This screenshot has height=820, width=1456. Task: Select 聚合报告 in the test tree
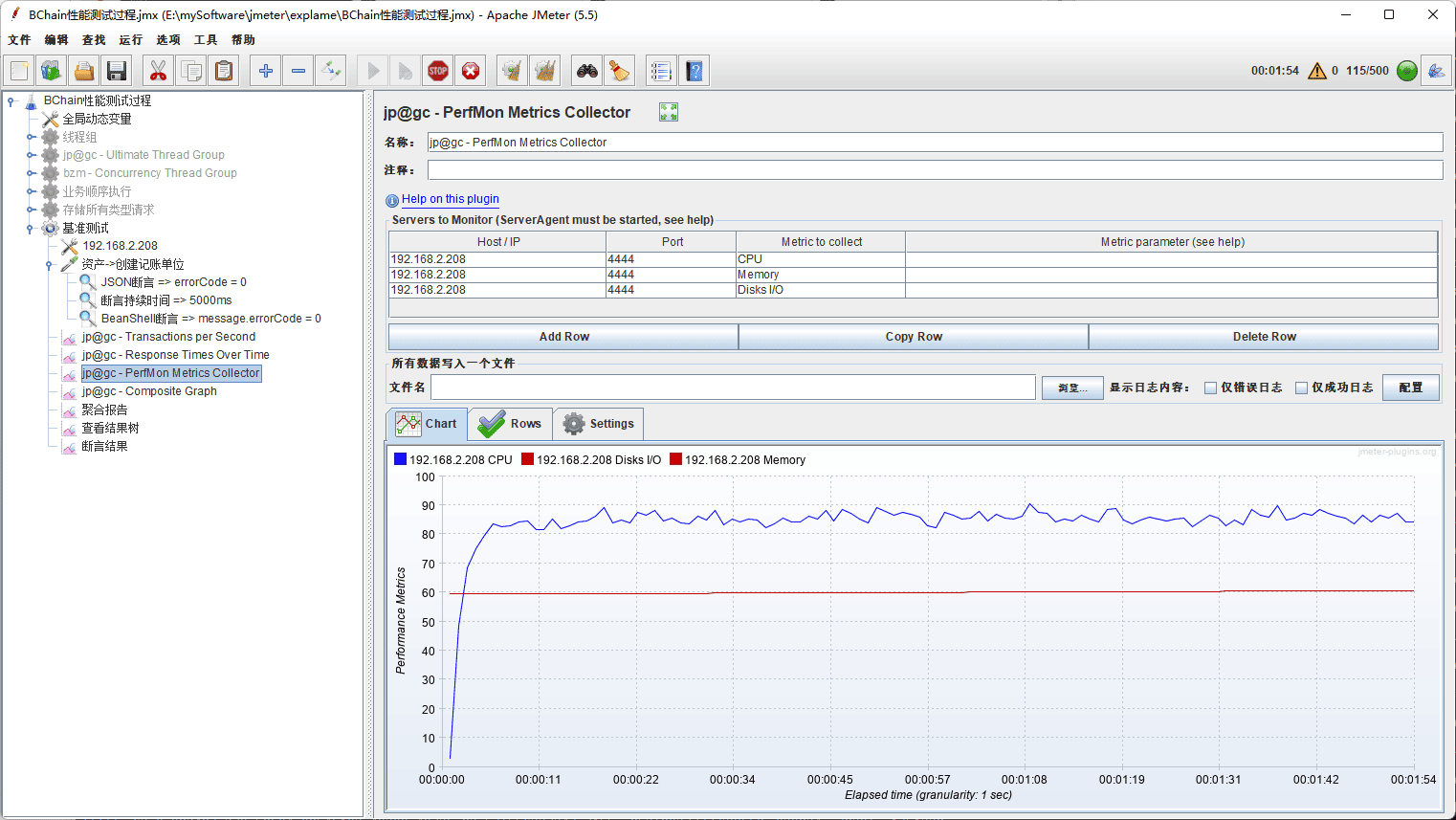[104, 410]
